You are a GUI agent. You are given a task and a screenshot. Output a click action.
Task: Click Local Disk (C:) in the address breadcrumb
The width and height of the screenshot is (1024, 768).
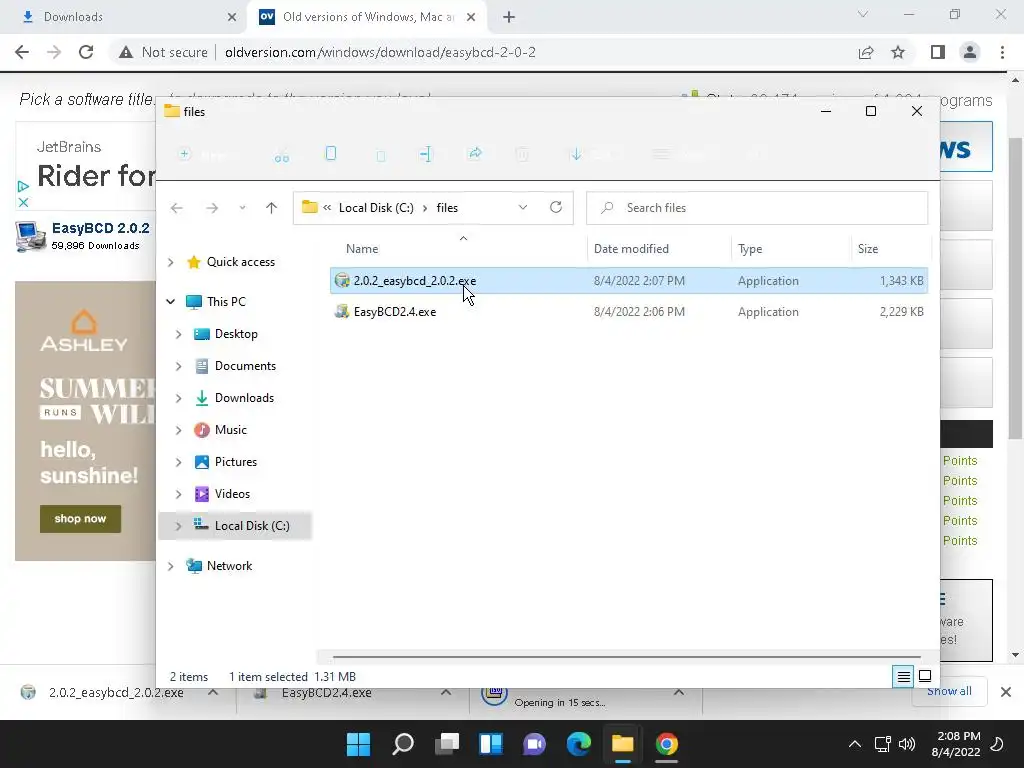(x=376, y=208)
